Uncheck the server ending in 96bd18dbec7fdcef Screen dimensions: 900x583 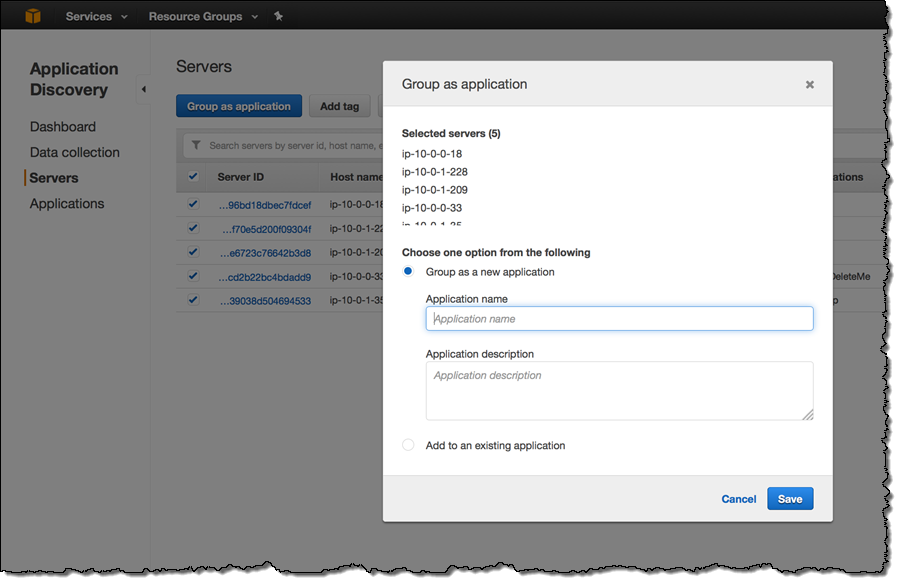193,204
